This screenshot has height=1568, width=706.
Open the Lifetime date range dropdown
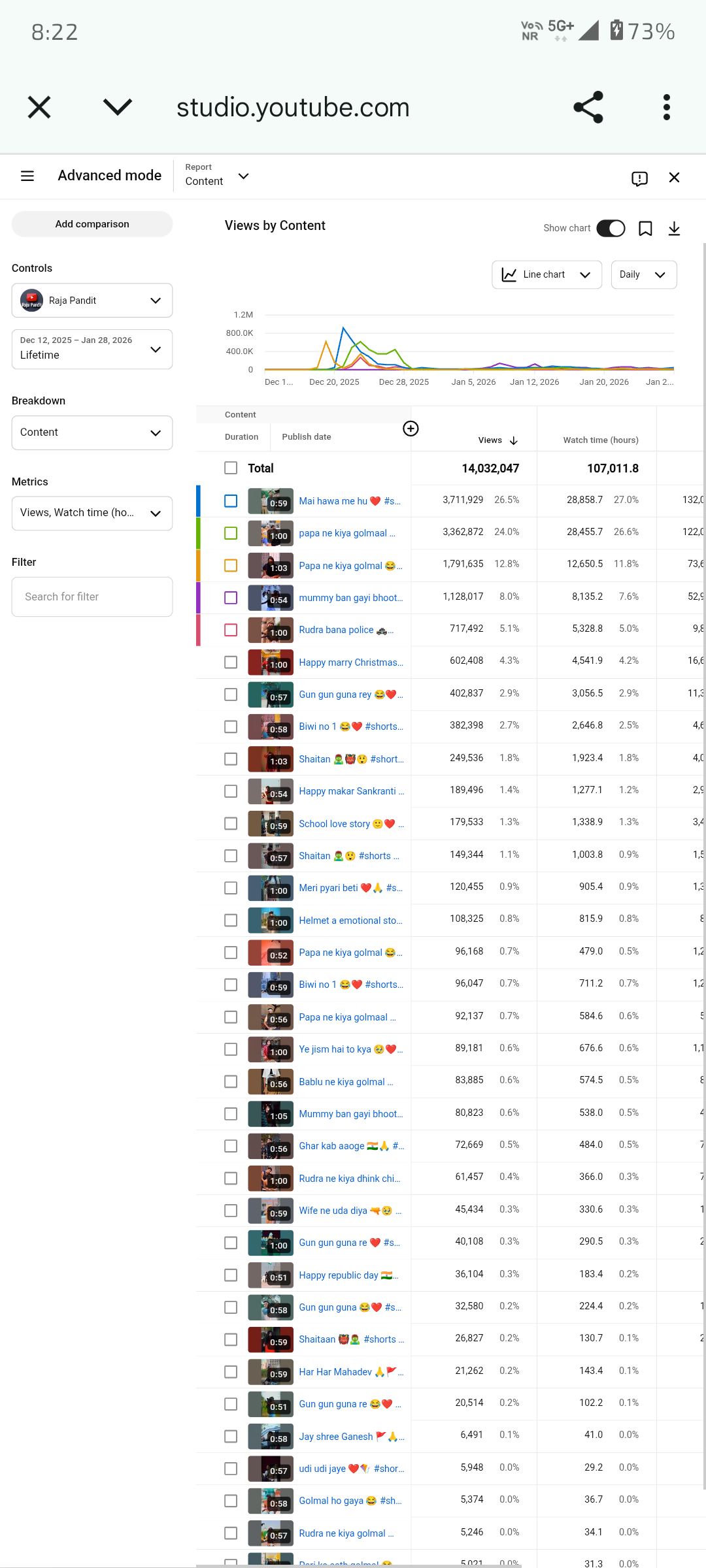(x=92, y=350)
